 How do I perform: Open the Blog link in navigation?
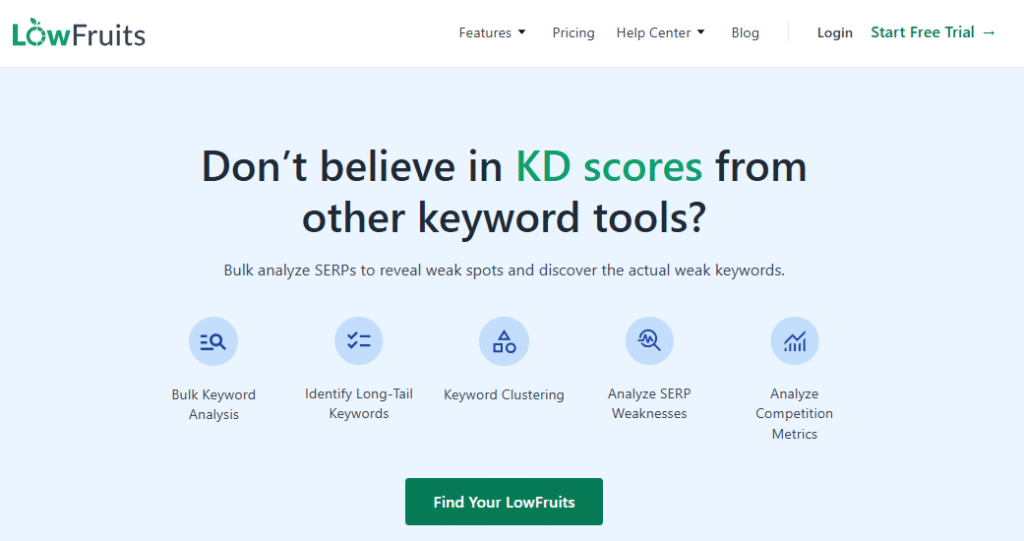click(745, 33)
